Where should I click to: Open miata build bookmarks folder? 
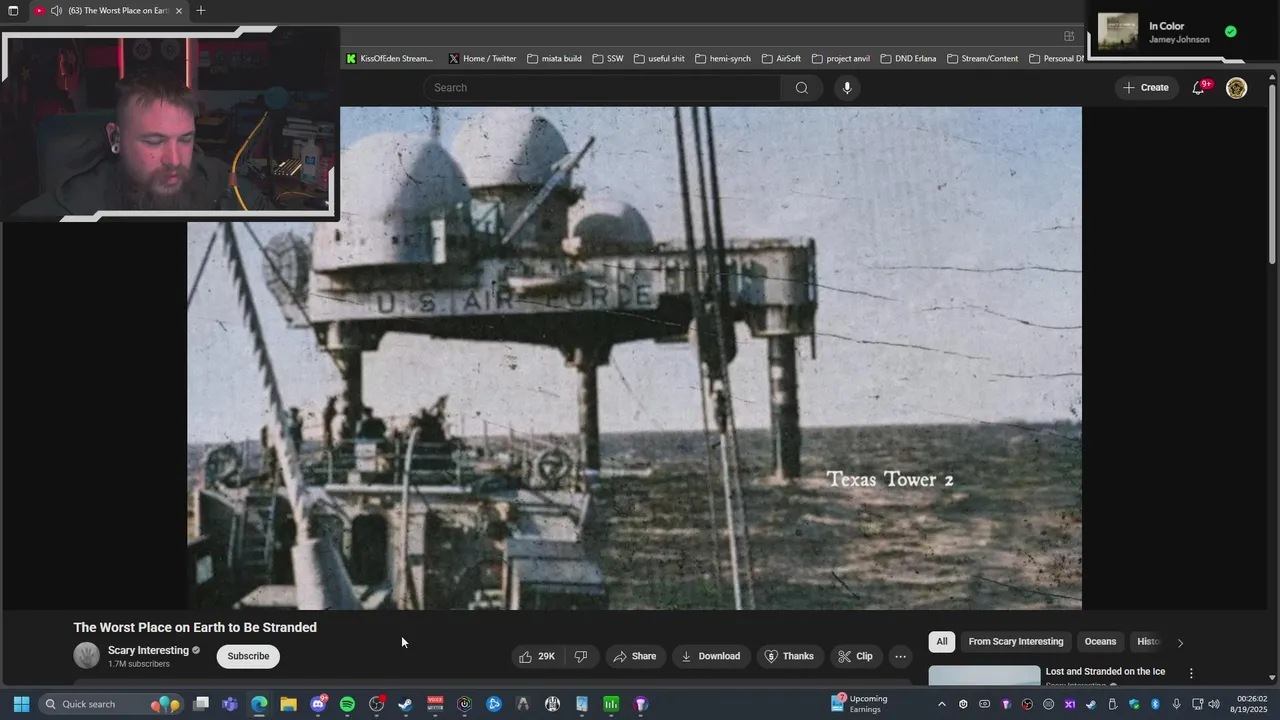pos(554,59)
